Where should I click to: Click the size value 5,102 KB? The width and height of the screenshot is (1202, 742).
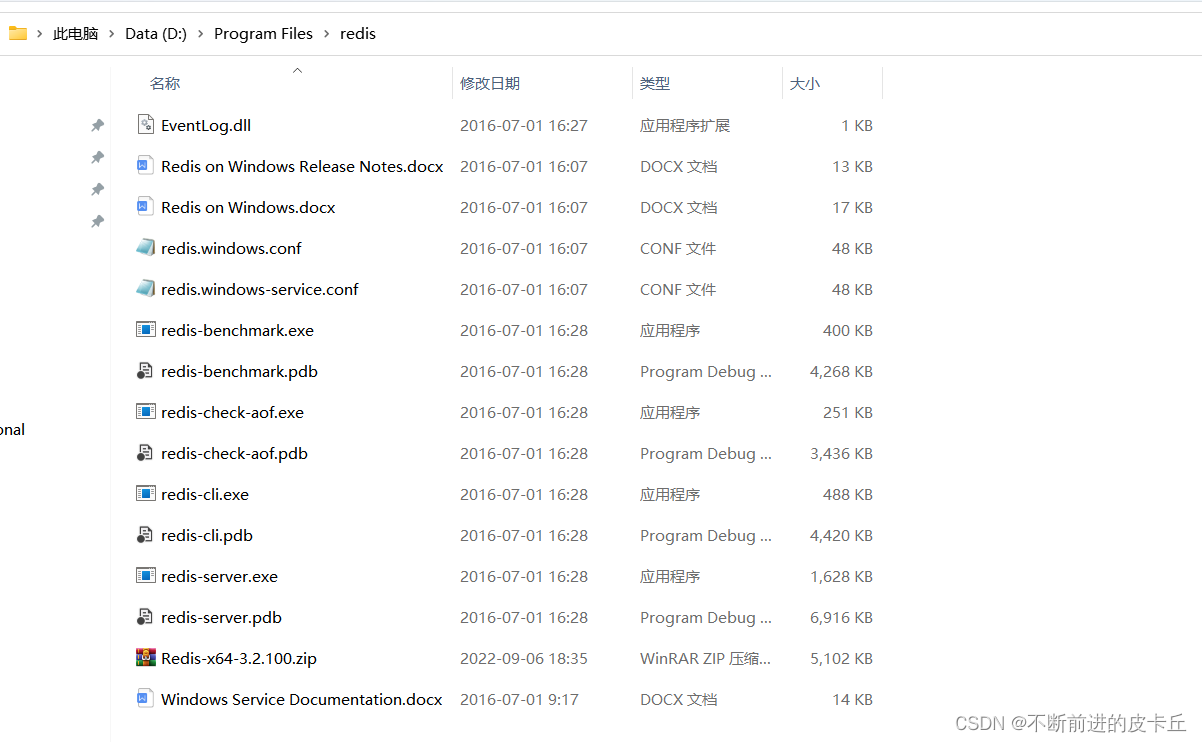click(841, 658)
